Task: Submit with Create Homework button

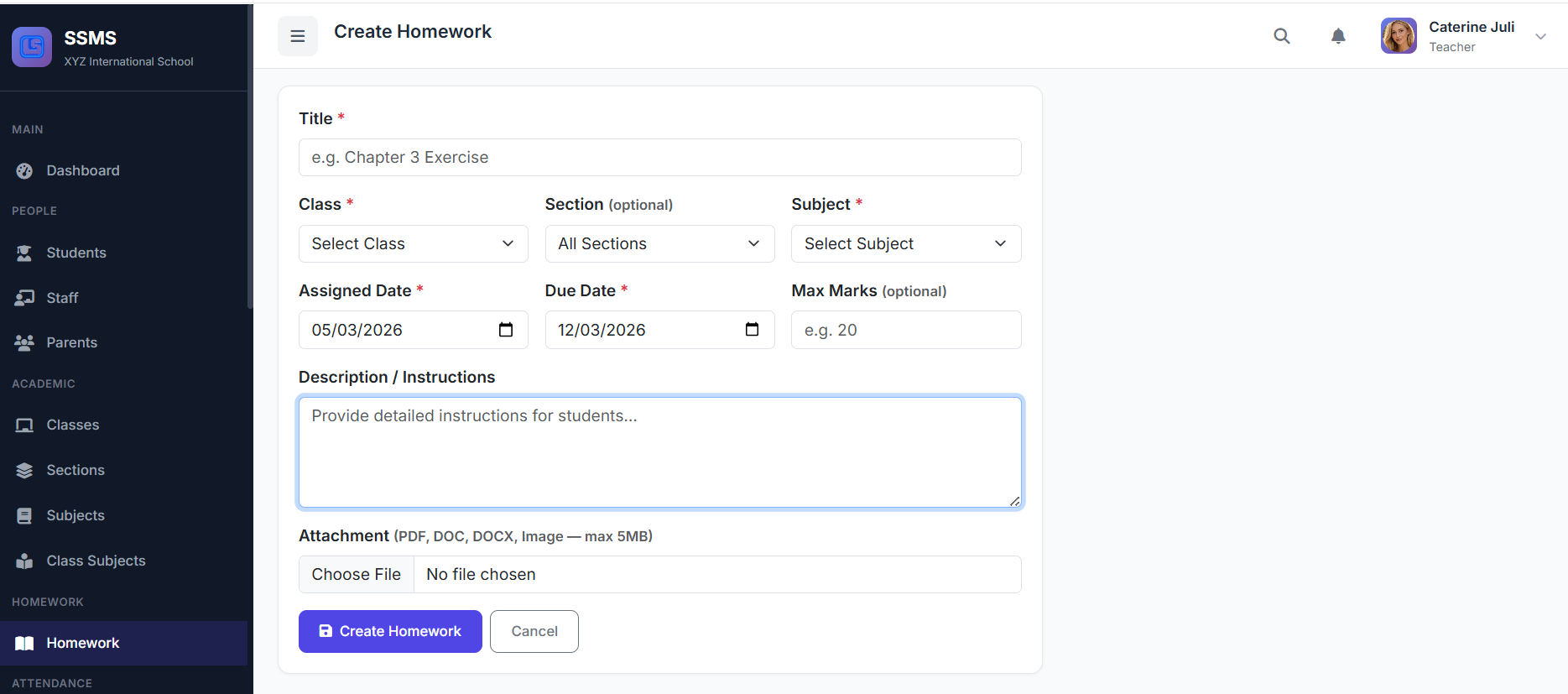Action: click(x=390, y=631)
